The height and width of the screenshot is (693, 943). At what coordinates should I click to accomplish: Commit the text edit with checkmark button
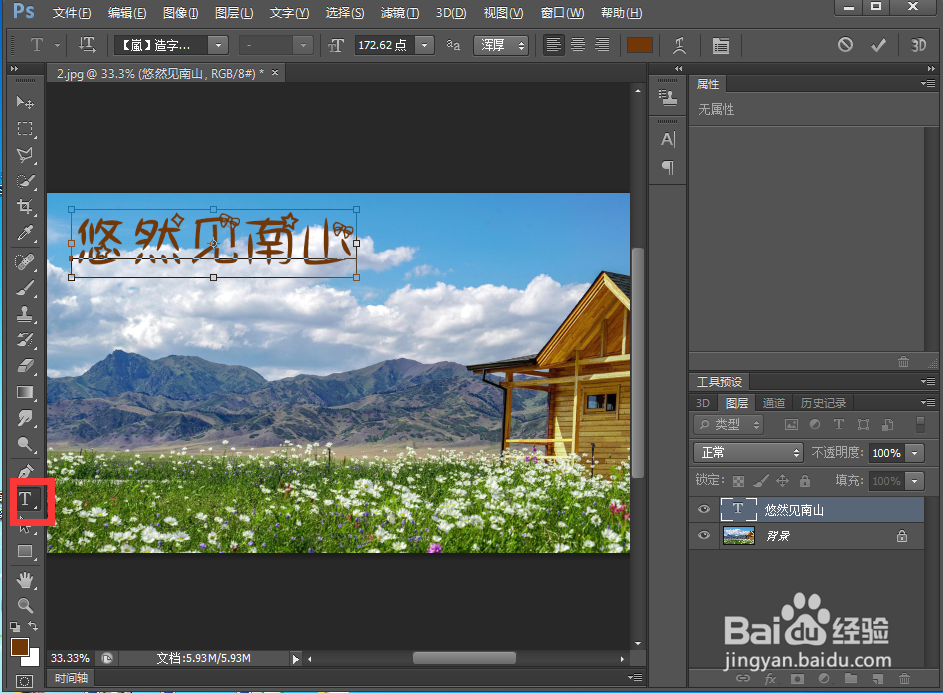(877, 45)
